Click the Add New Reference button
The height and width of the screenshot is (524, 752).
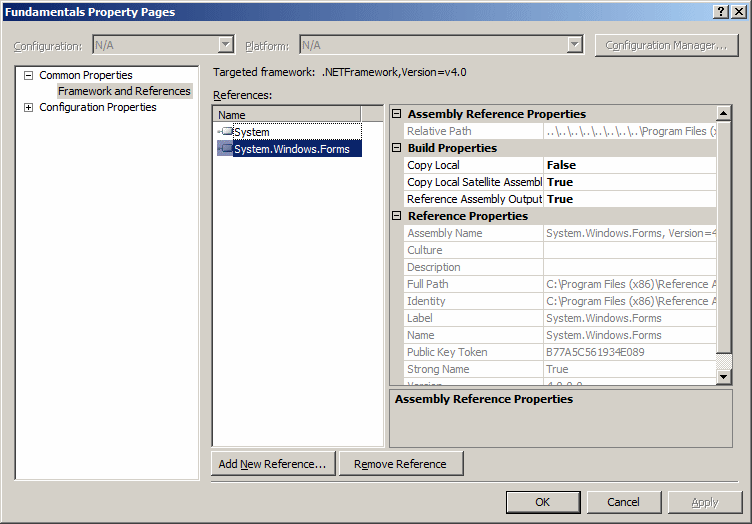pyautogui.click(x=273, y=464)
